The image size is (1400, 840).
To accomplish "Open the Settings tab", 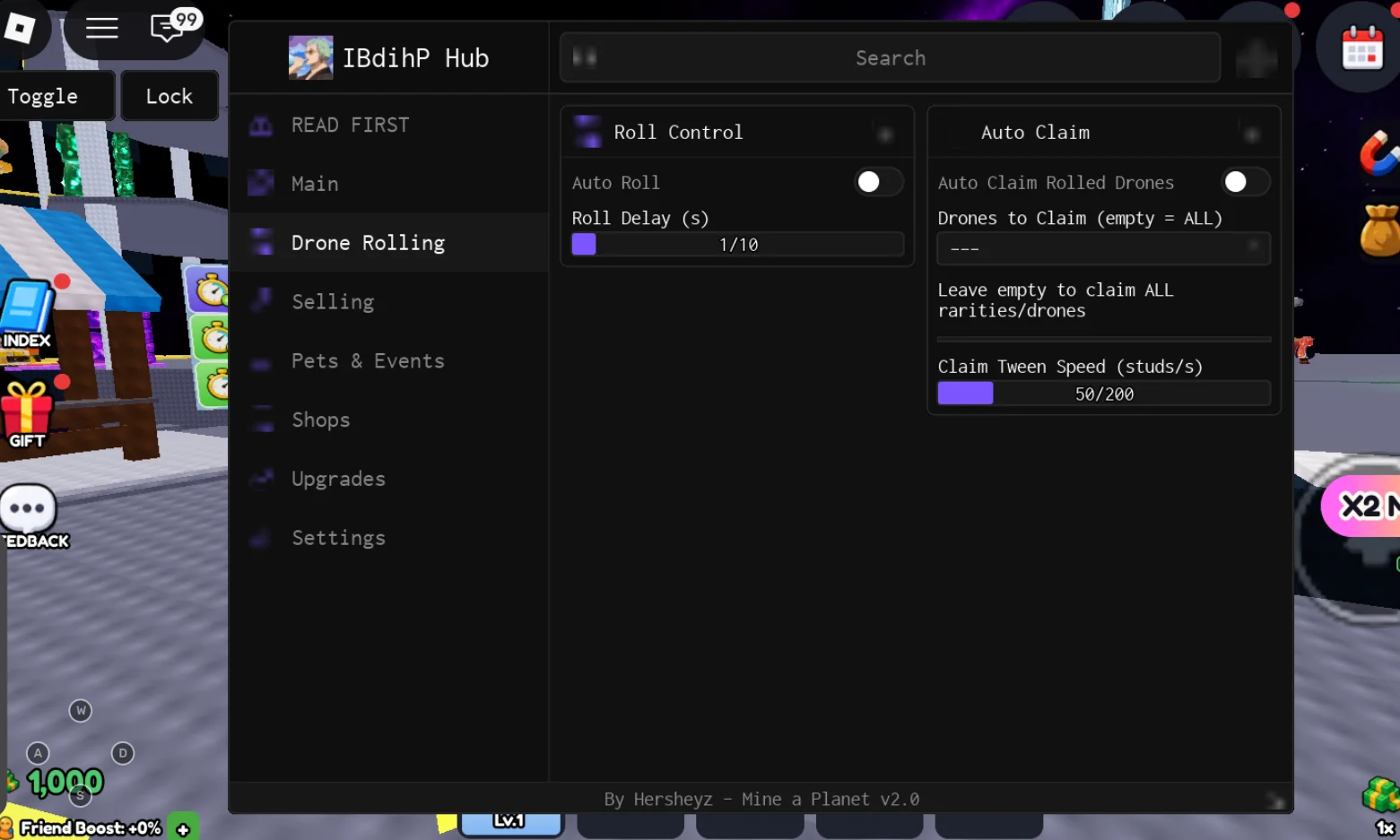I will [x=388, y=538].
